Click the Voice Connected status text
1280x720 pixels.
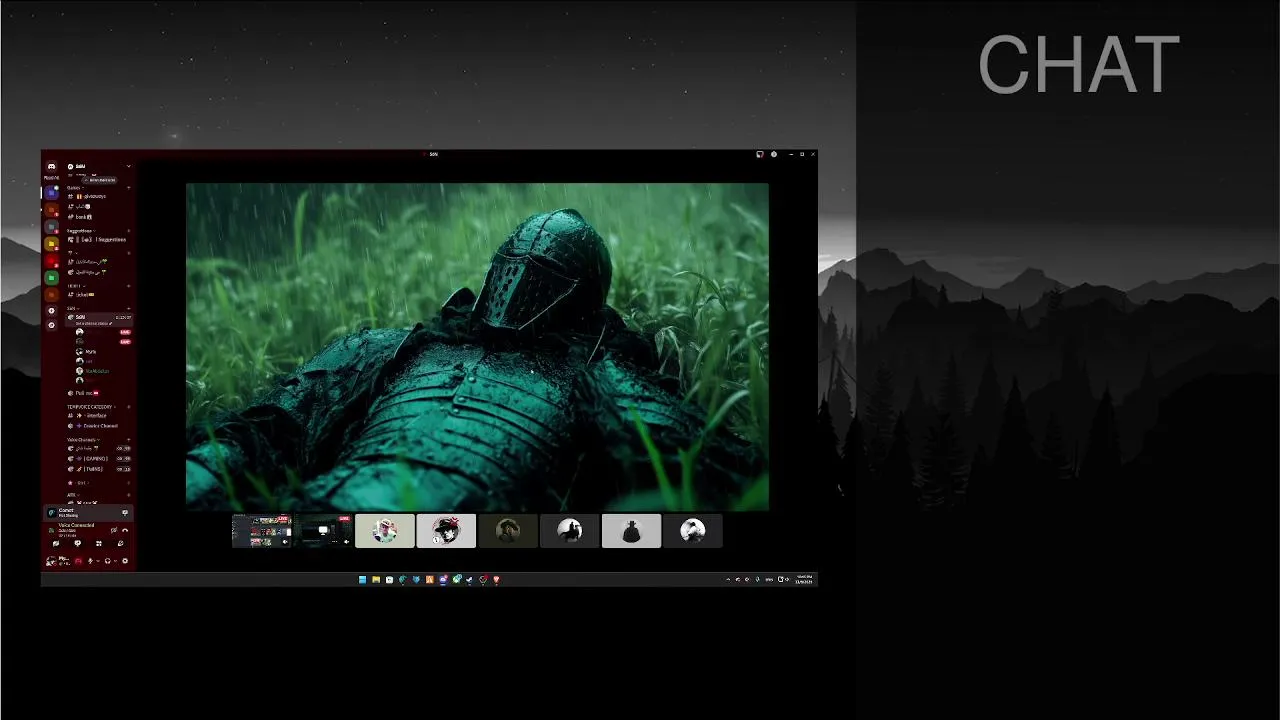pyautogui.click(x=77, y=525)
